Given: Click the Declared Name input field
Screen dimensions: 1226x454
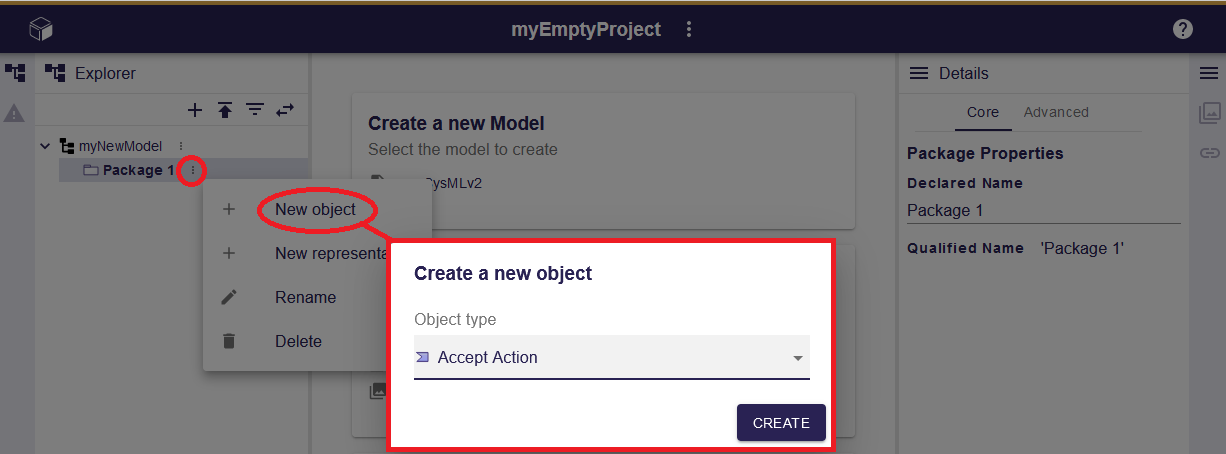Looking at the screenshot, I should coord(1043,211).
